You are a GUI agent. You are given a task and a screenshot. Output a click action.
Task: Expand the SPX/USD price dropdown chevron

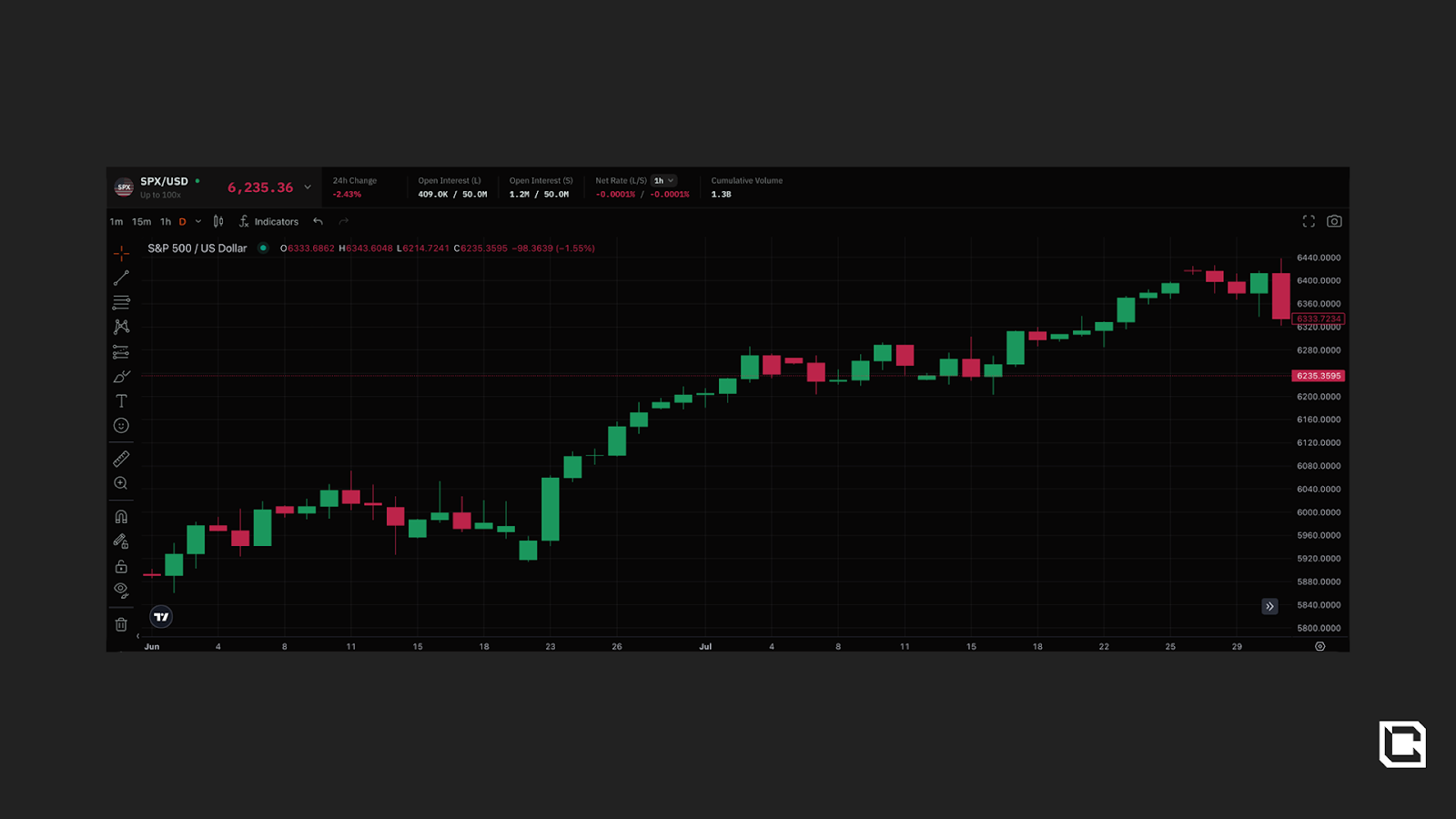click(x=308, y=187)
